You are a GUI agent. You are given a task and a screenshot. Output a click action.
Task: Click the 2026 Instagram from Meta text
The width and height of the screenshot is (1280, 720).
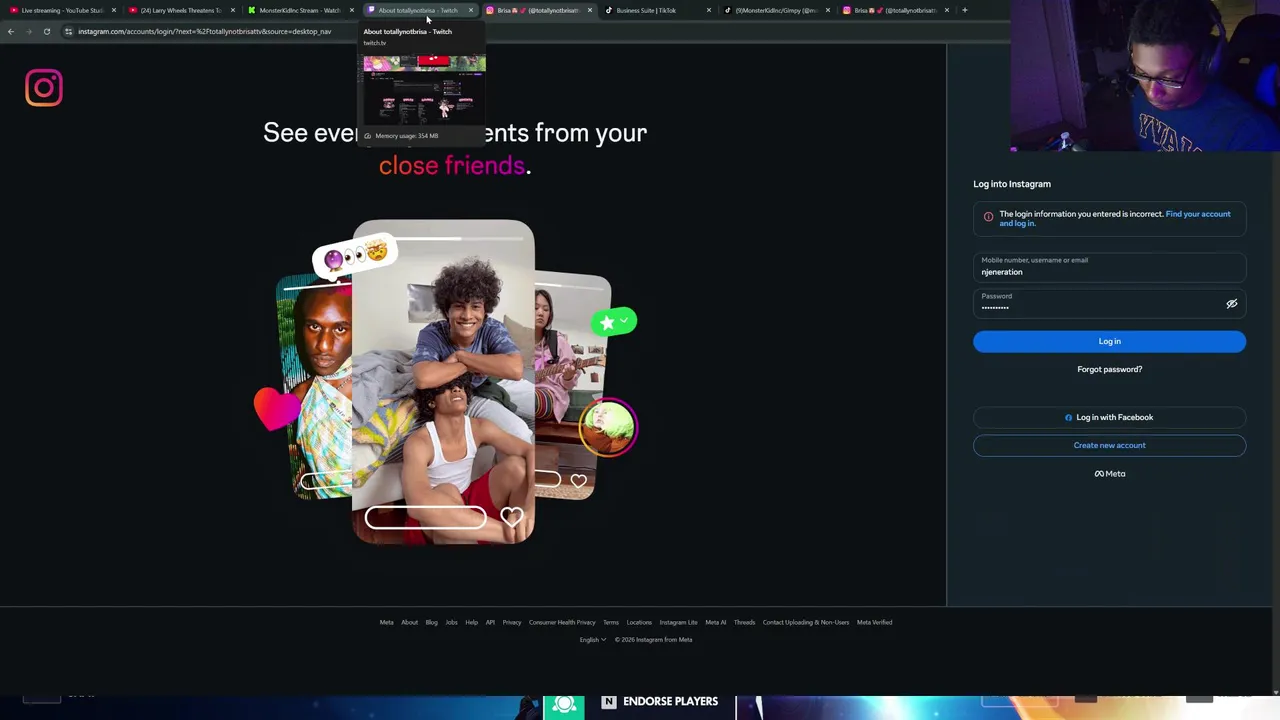point(653,640)
